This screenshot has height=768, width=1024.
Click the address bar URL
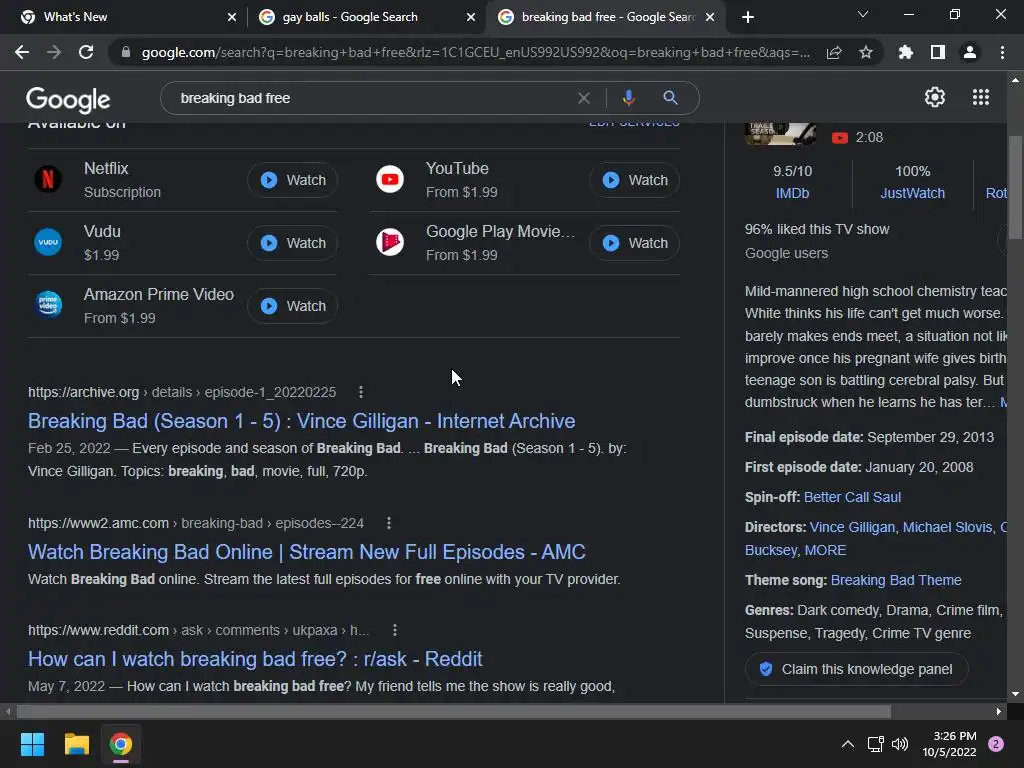coord(475,52)
